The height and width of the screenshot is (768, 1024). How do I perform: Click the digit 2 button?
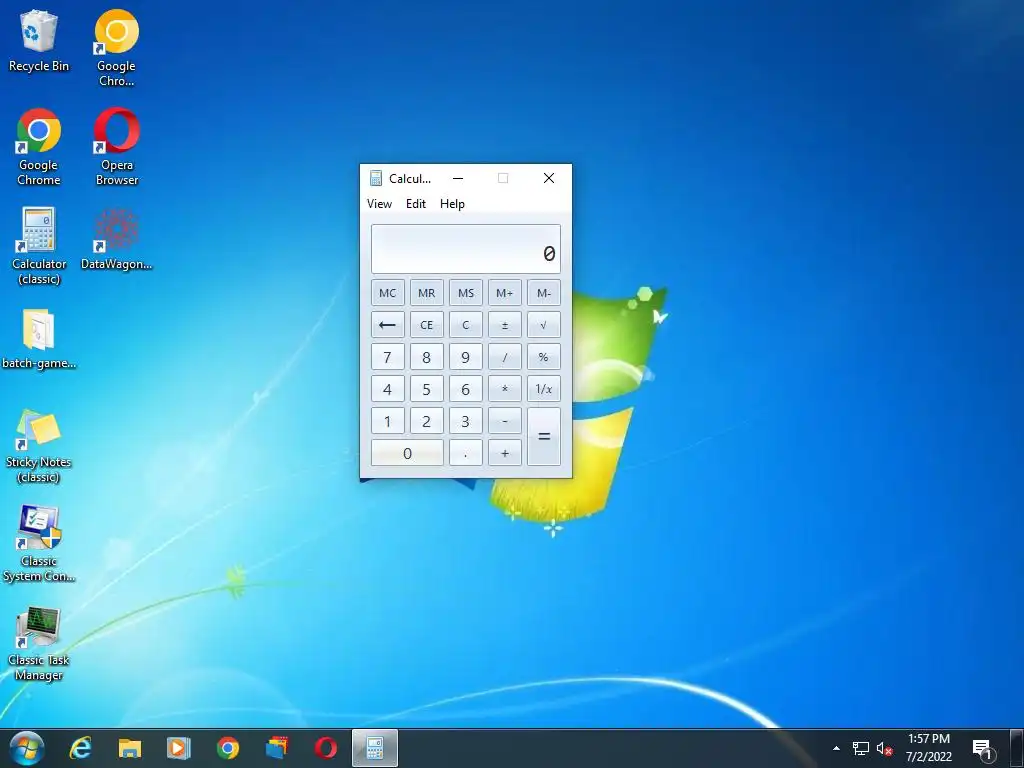[x=426, y=421]
